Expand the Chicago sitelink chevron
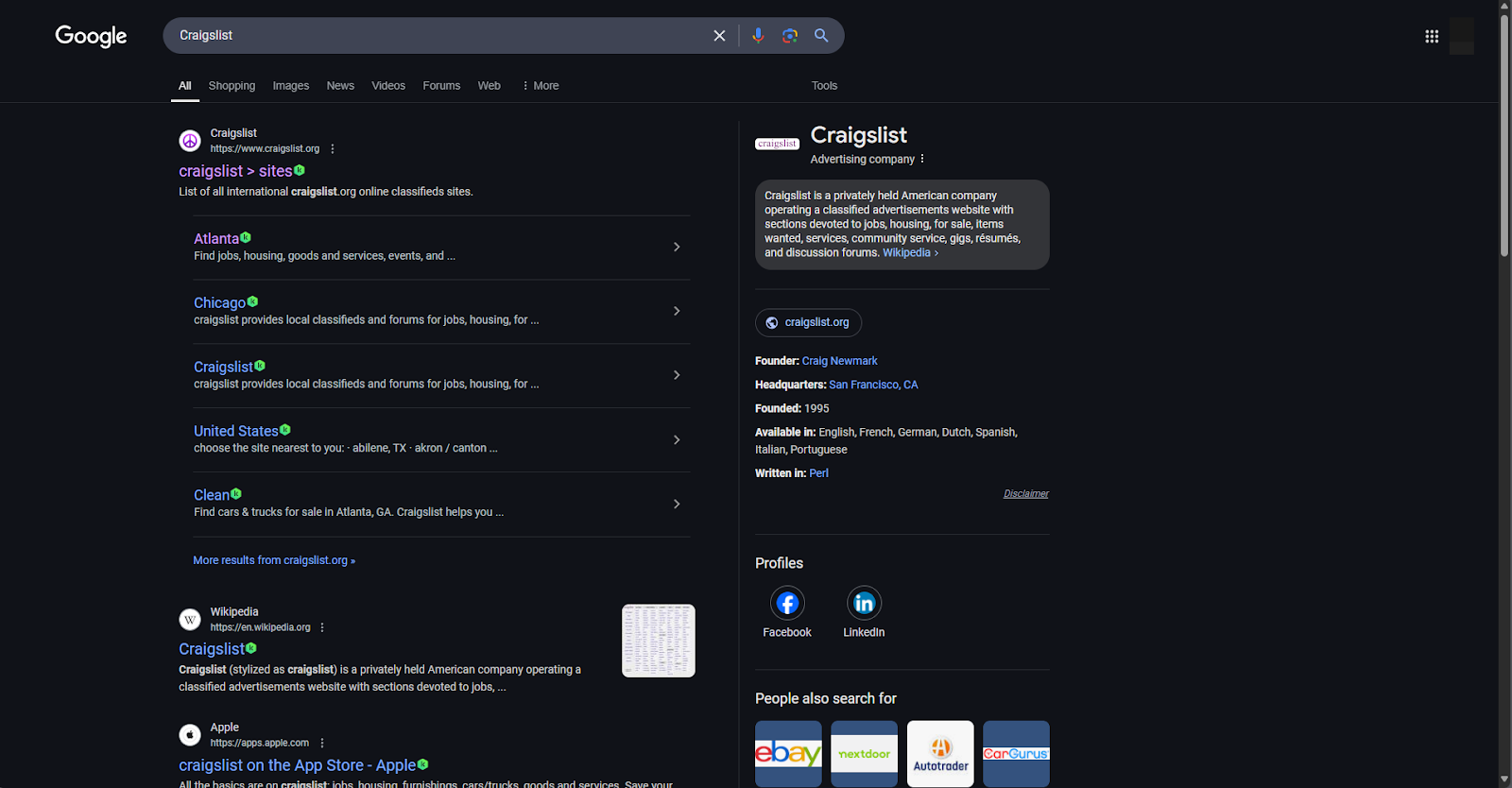This screenshot has width=1512, height=788. (676, 311)
